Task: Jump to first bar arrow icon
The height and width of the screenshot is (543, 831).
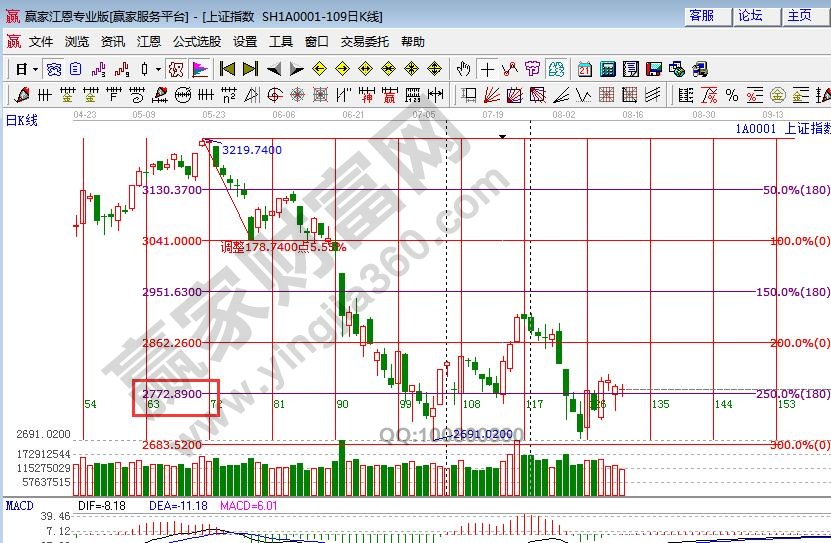Action: [x=227, y=69]
